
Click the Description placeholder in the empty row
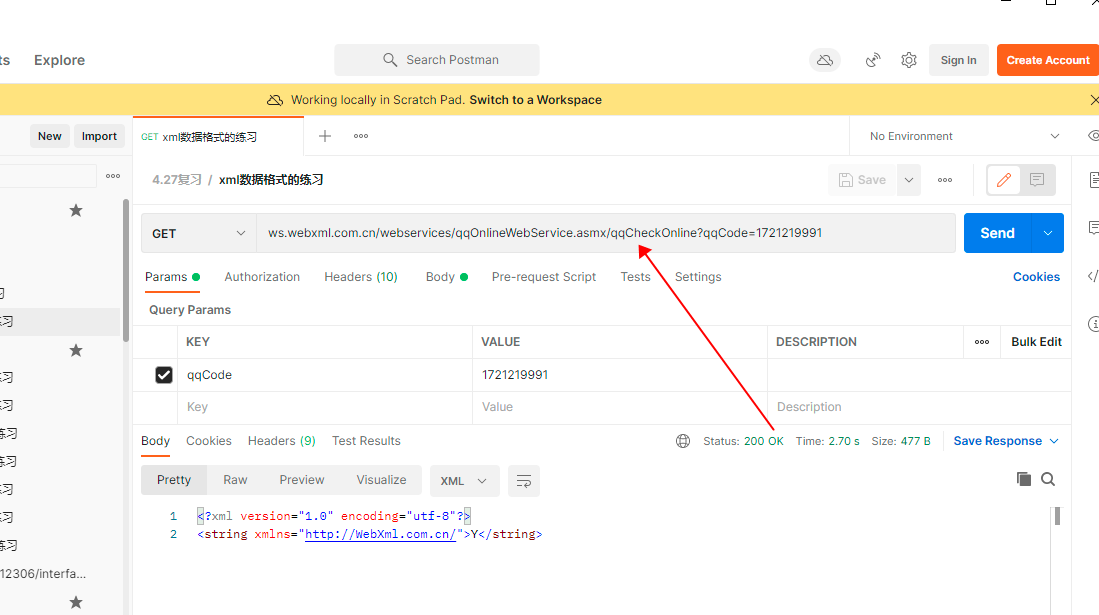[x=809, y=407]
